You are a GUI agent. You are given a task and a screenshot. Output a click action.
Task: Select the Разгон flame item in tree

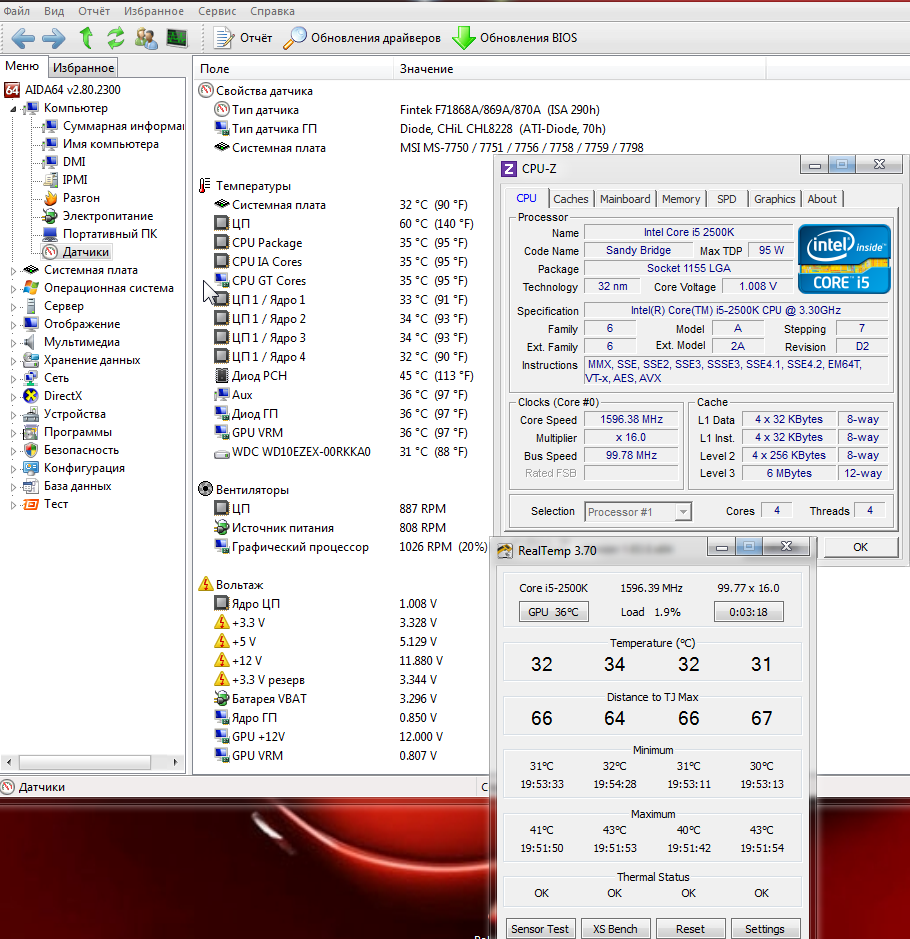click(80, 198)
